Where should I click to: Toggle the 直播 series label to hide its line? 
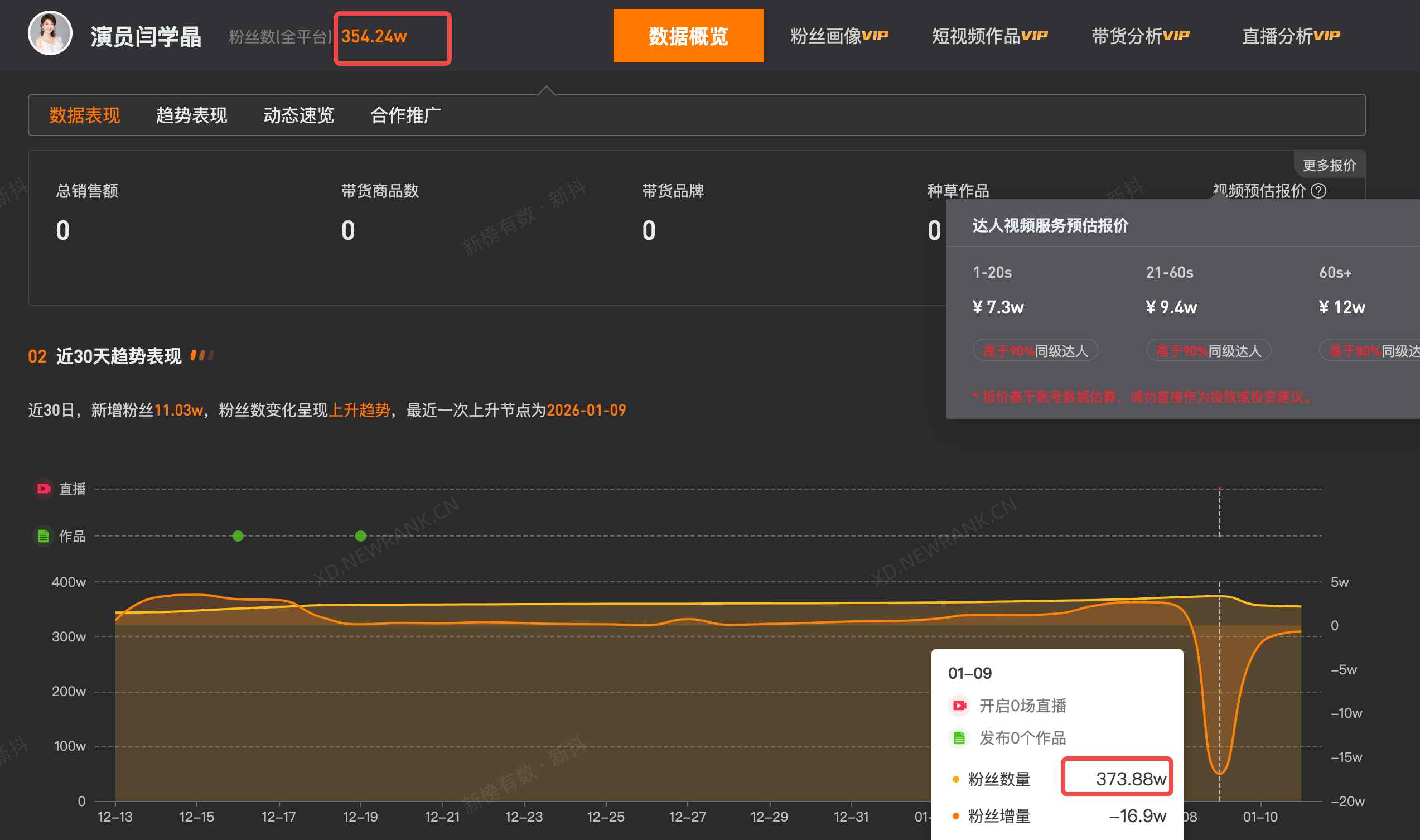point(72,489)
